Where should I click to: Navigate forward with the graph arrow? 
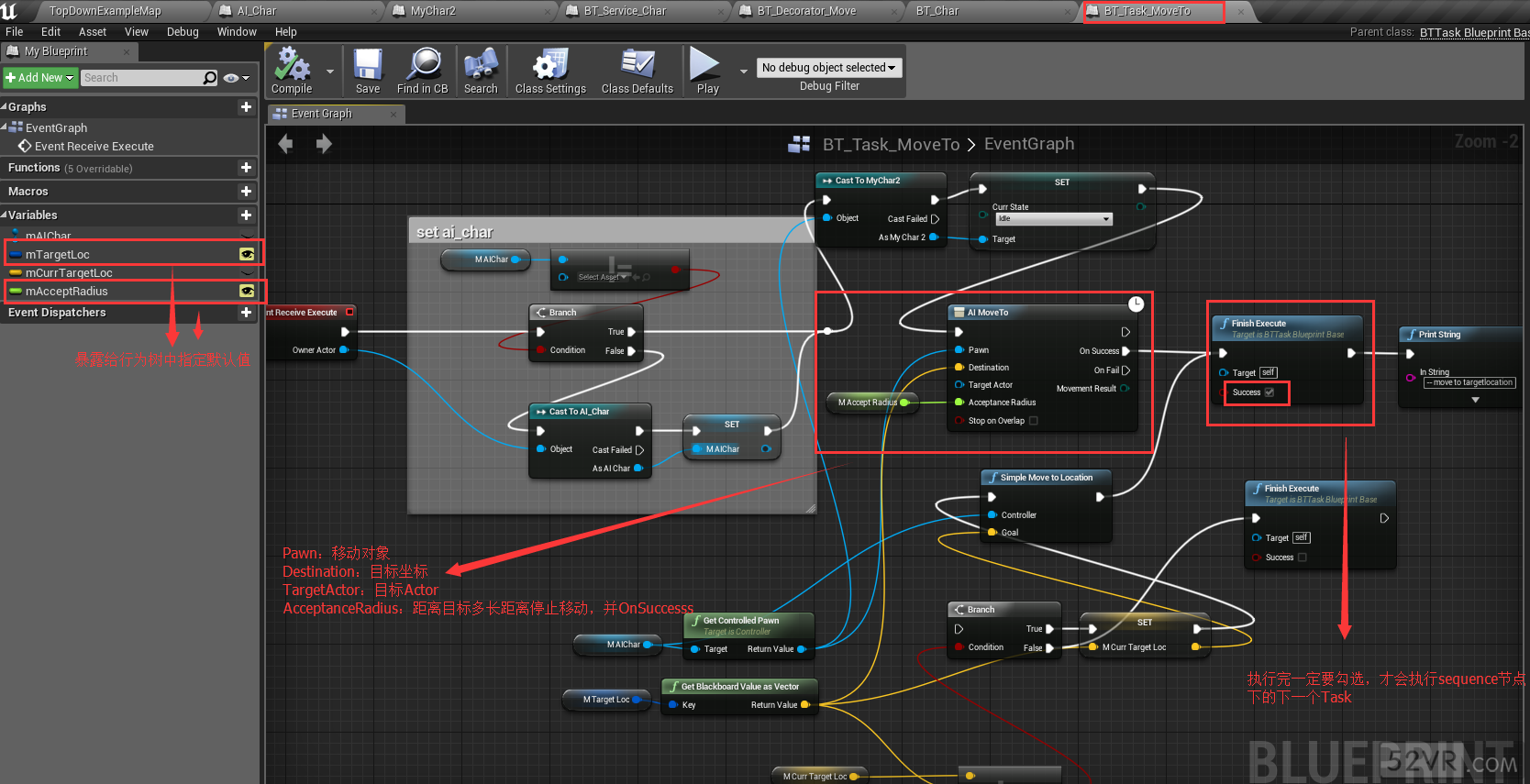click(324, 144)
